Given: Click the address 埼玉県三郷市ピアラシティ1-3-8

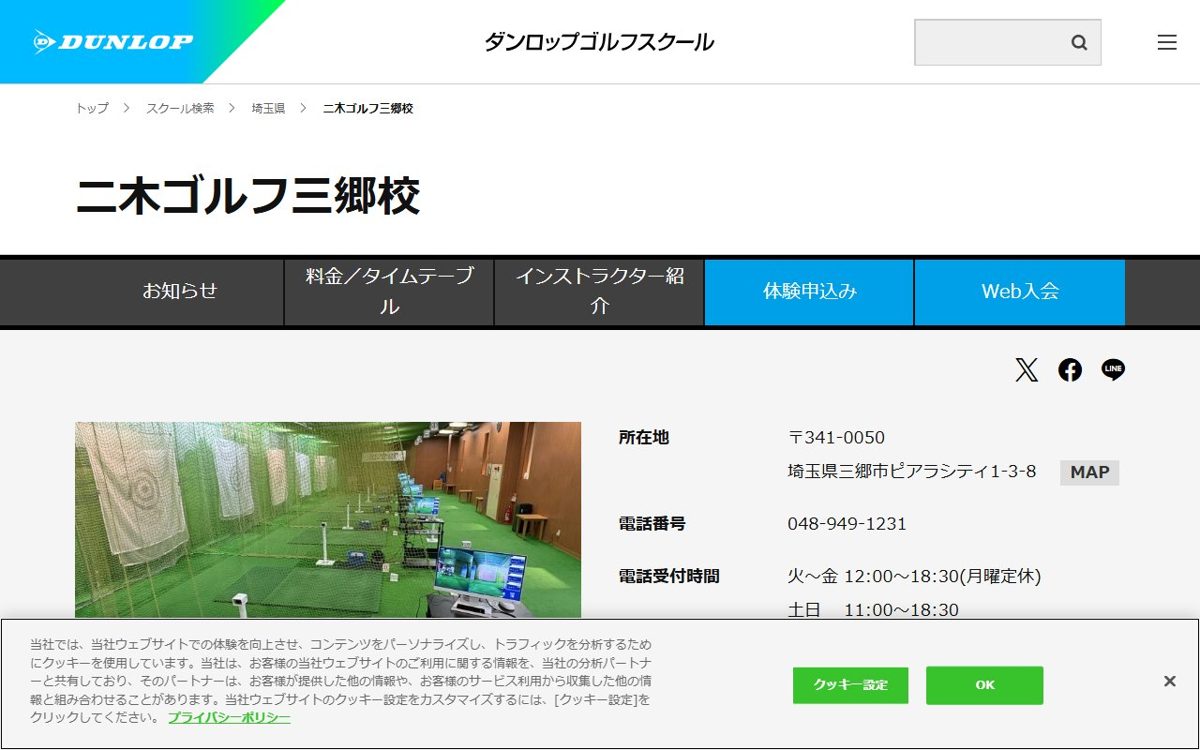Looking at the screenshot, I should click(x=912, y=471).
